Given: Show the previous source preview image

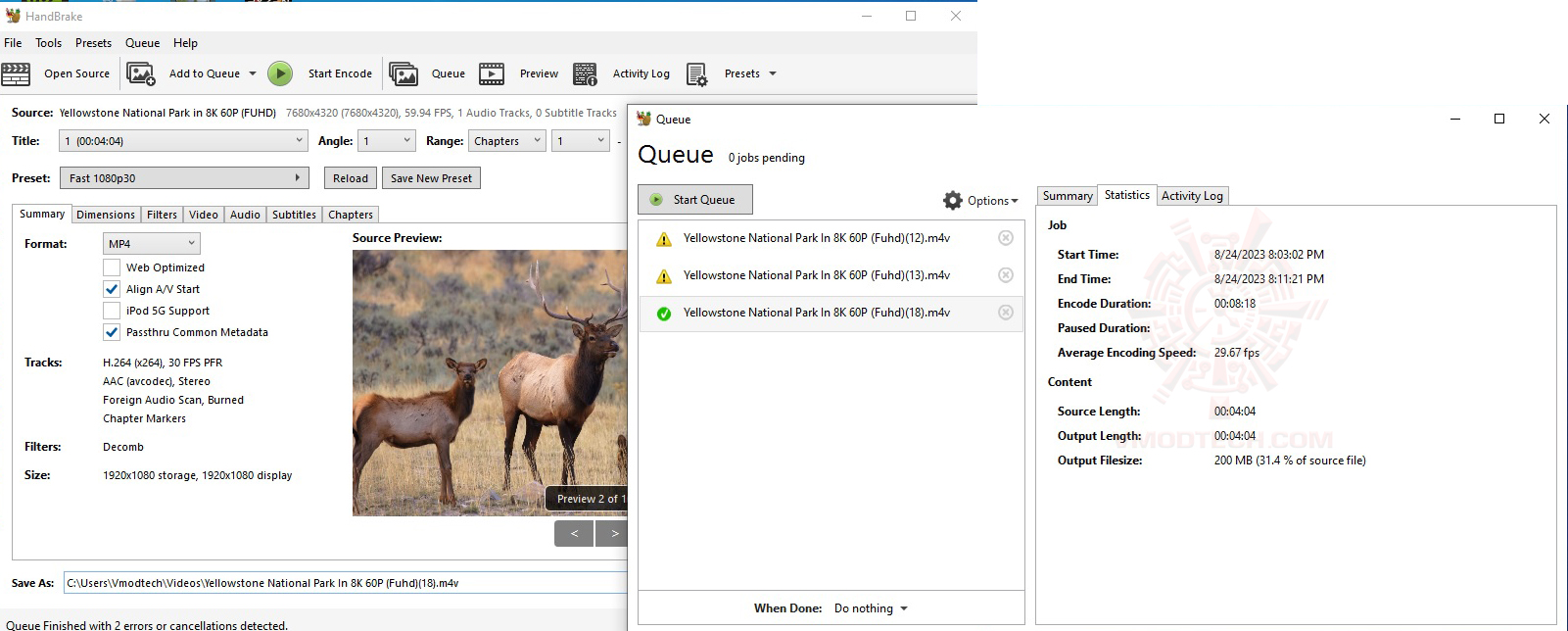Looking at the screenshot, I should 574,533.
